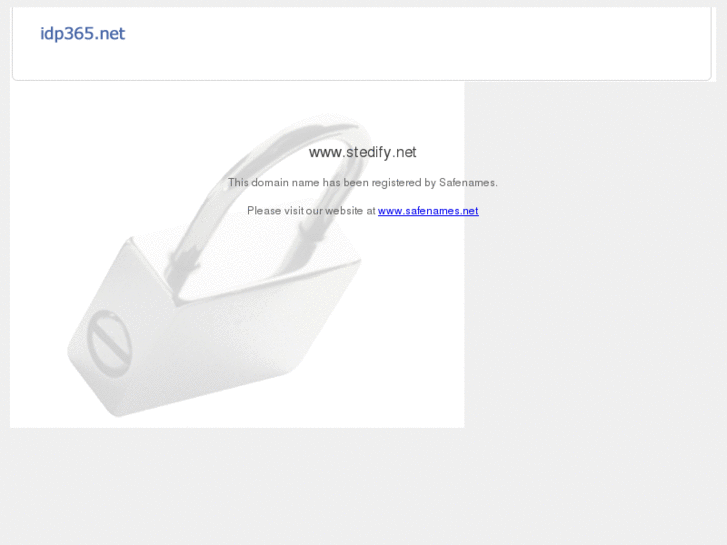Image resolution: width=727 pixels, height=545 pixels.
Task: Click the round keyhole on the padlock
Action: point(109,344)
